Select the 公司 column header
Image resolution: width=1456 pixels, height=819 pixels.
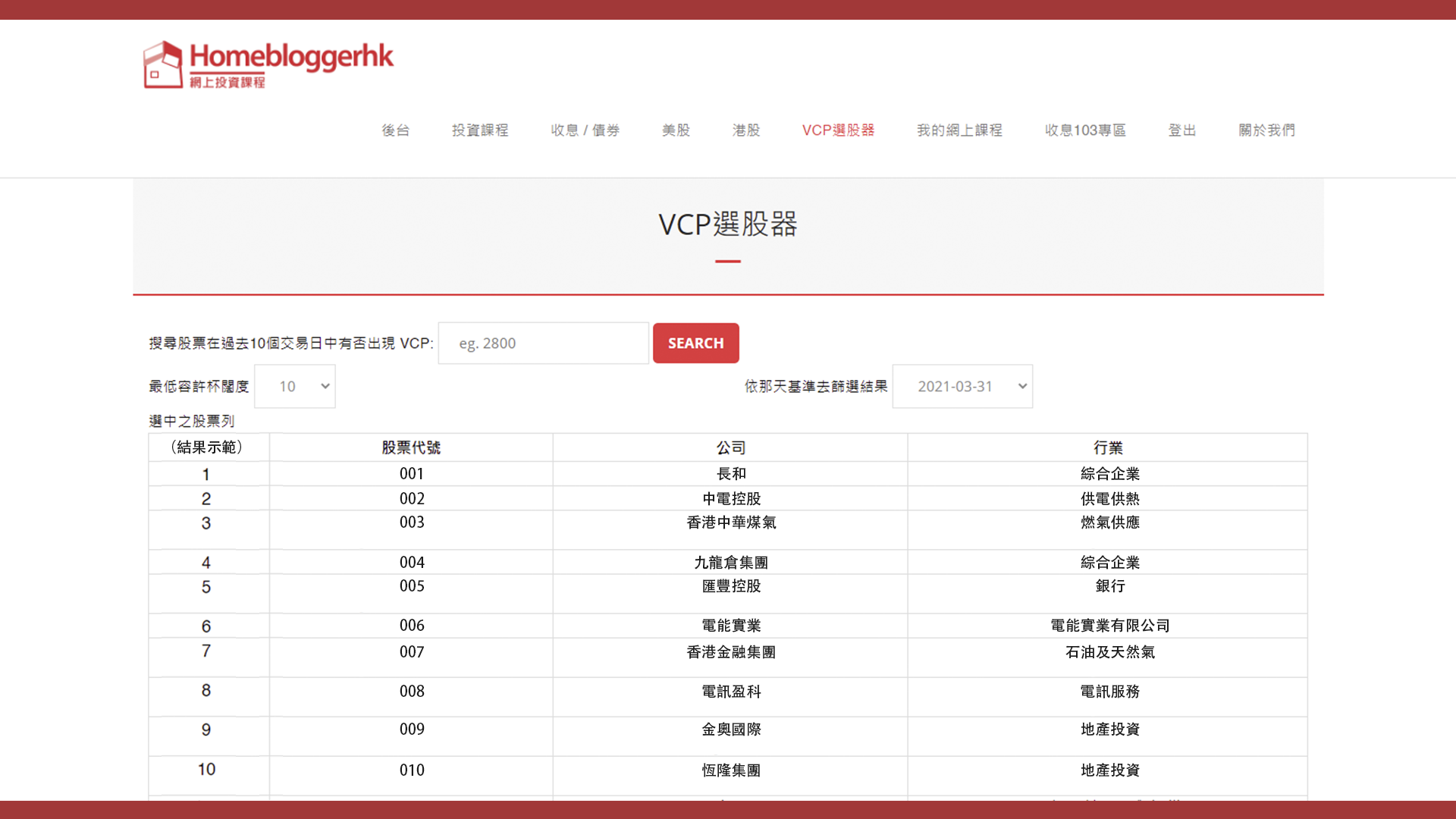pos(731,447)
